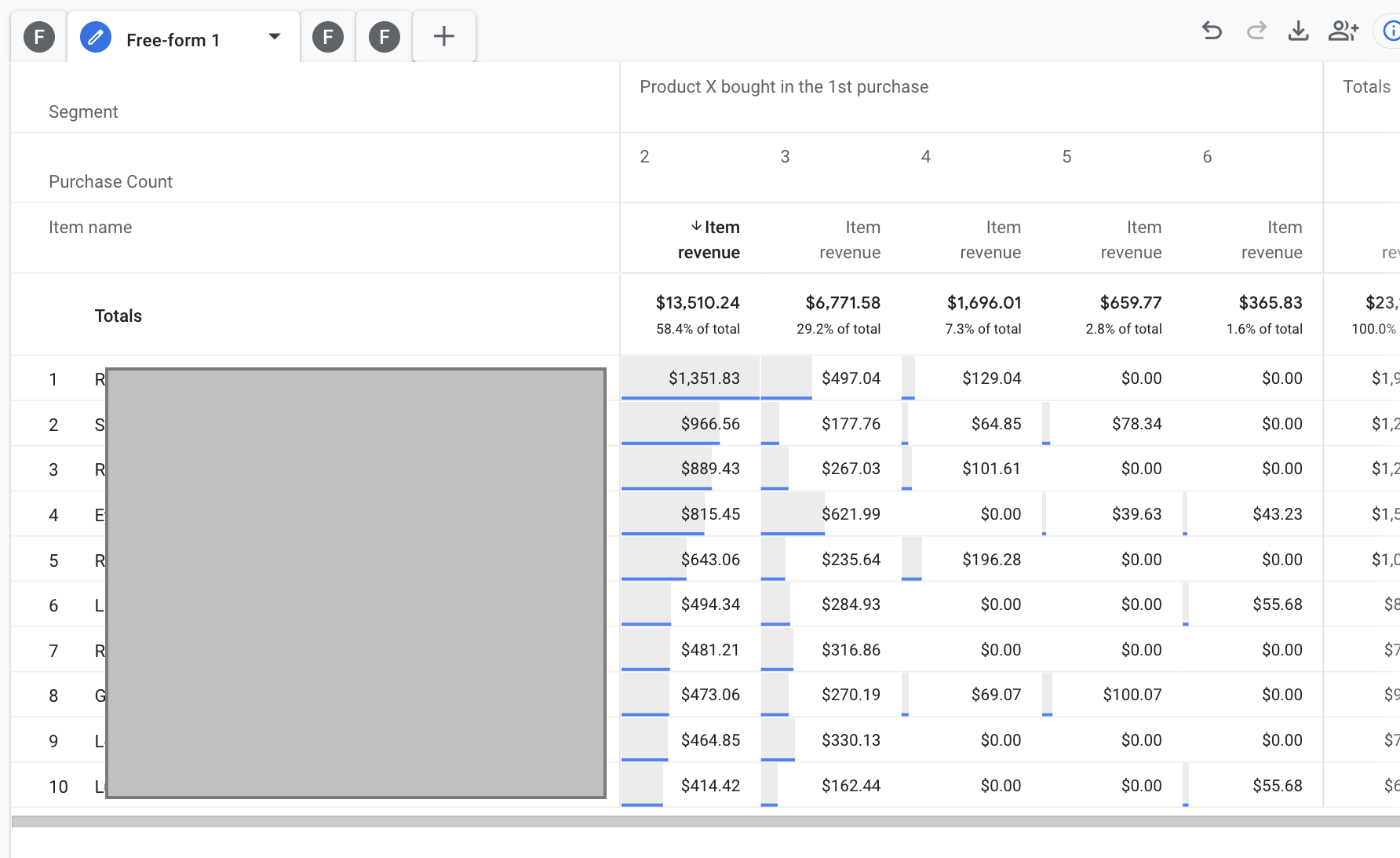Open the first F tab on the left
Image resolution: width=1400 pixels, height=858 pixels.
point(39,37)
